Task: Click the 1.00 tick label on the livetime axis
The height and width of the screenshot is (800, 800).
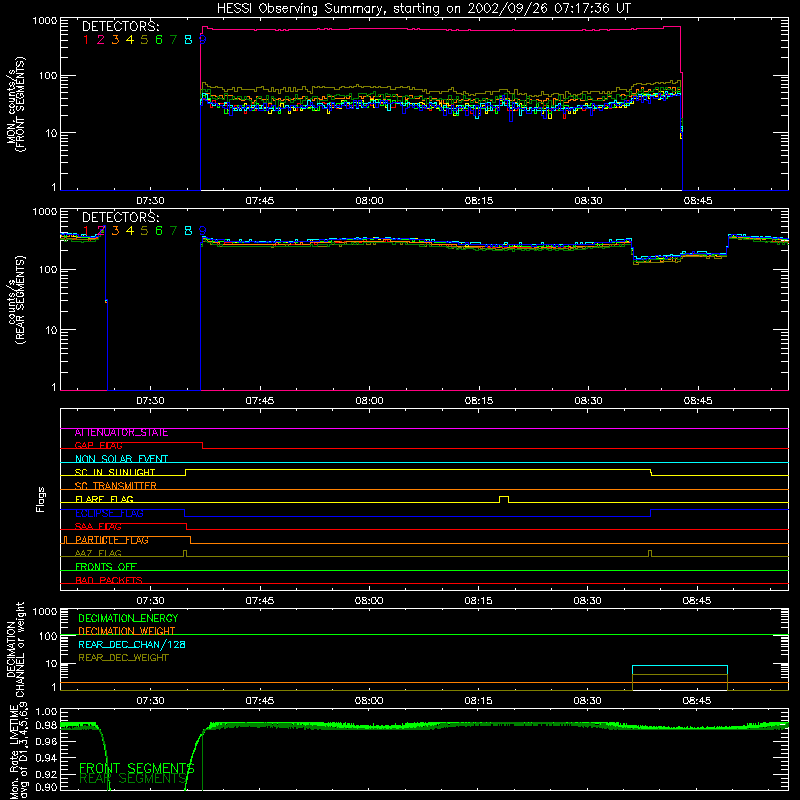Action: pyautogui.click(x=46, y=711)
